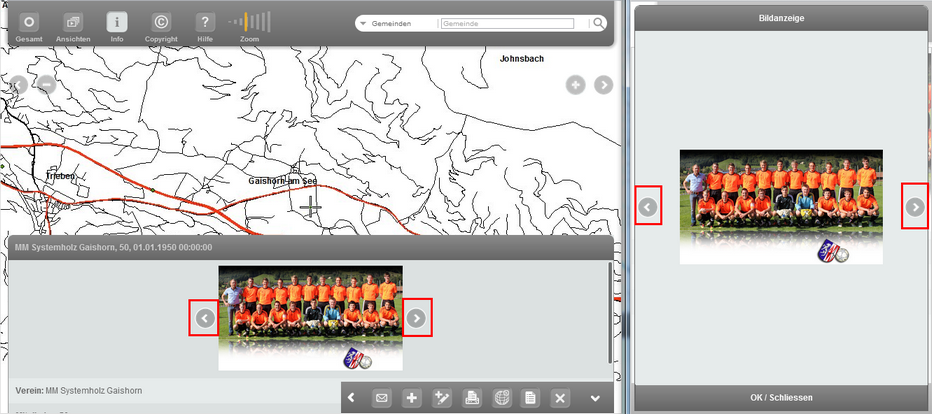Open the Ansichten views icon
The width and height of the screenshot is (932, 414).
(x=73, y=23)
